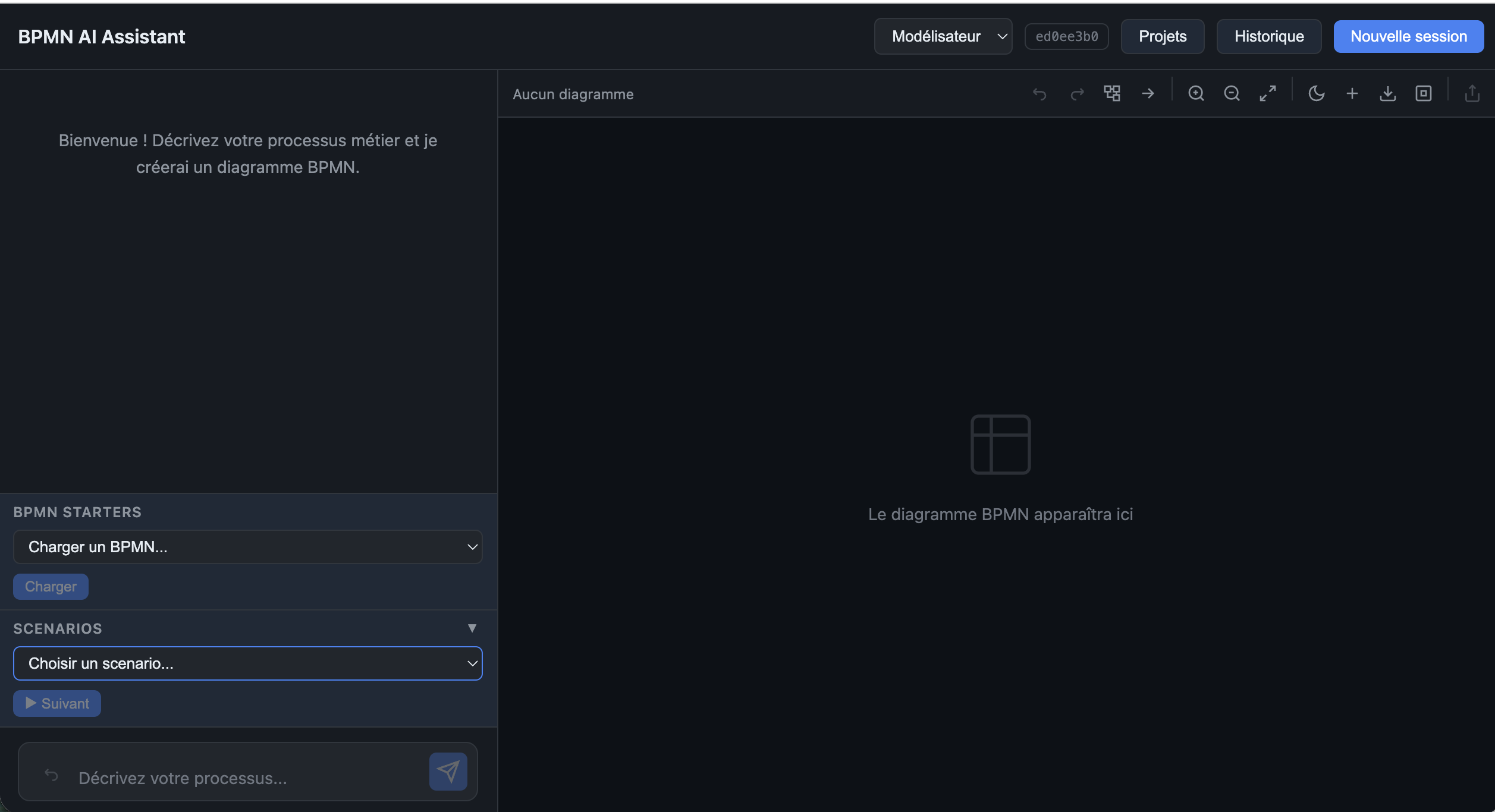This screenshot has width=1495, height=812.
Task: Open the Modélisateur mode dropdown
Action: [x=943, y=36]
